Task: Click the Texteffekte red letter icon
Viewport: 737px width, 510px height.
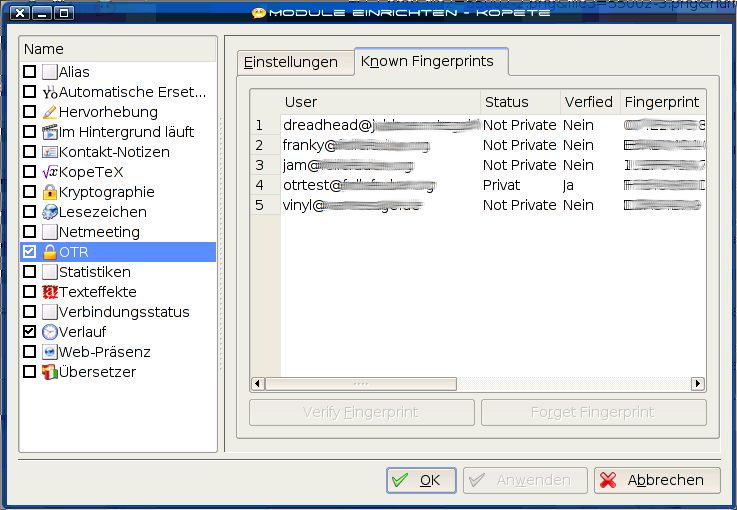Action: click(x=49, y=292)
